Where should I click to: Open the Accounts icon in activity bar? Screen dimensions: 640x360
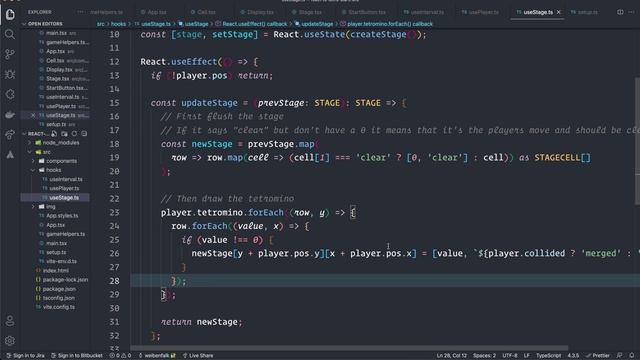(x=10, y=321)
